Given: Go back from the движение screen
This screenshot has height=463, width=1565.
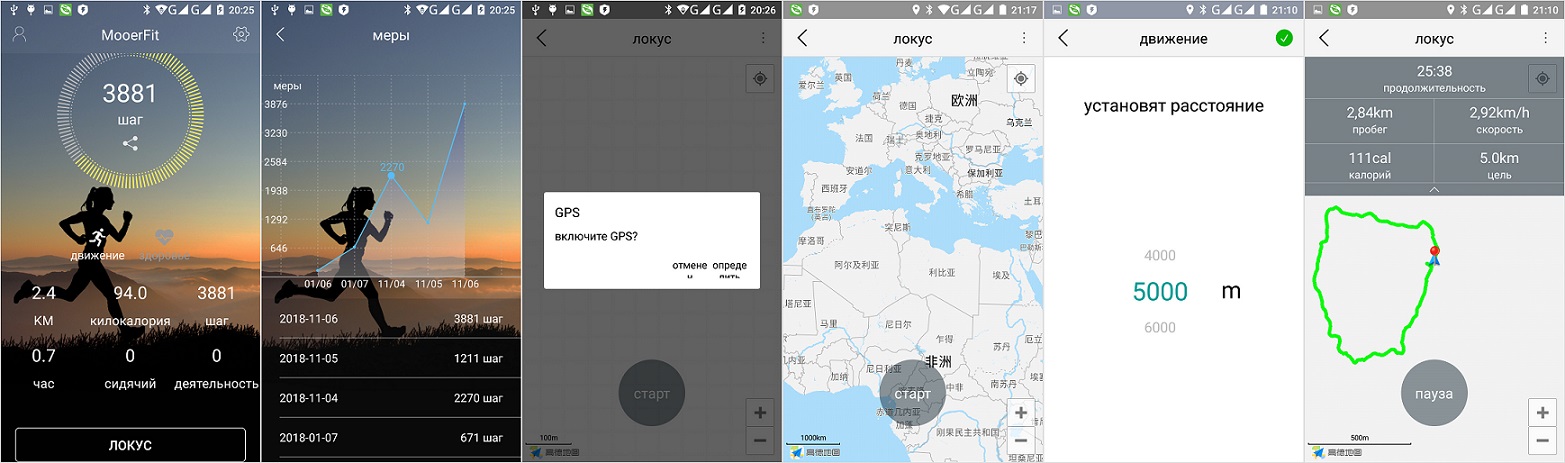Looking at the screenshot, I should click(1063, 38).
